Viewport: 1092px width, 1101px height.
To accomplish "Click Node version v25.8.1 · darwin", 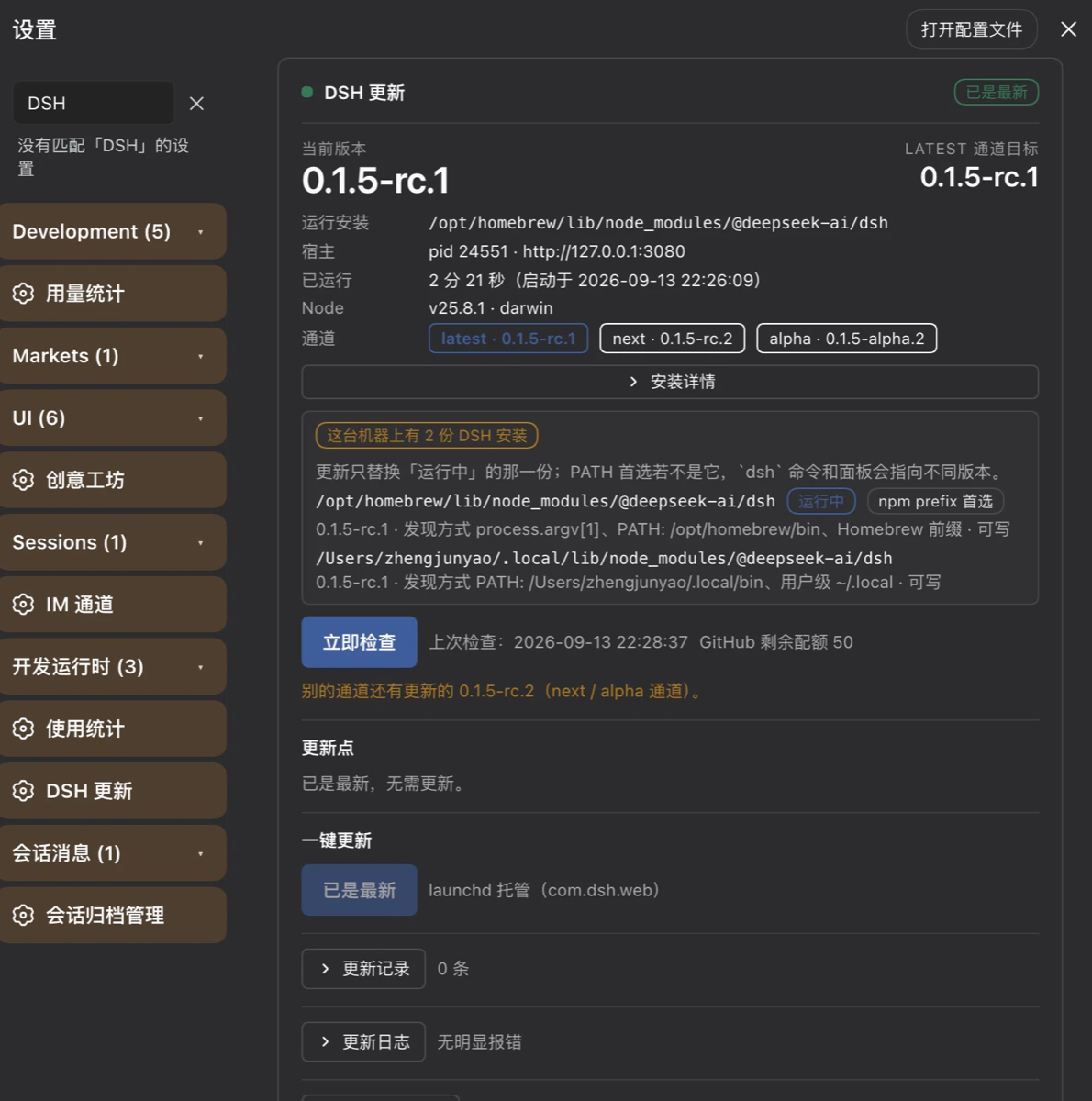I will pyautogui.click(x=491, y=308).
